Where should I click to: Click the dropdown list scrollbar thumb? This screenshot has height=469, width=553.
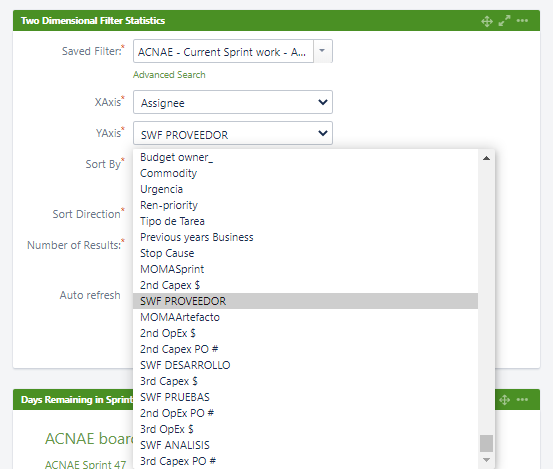click(486, 443)
